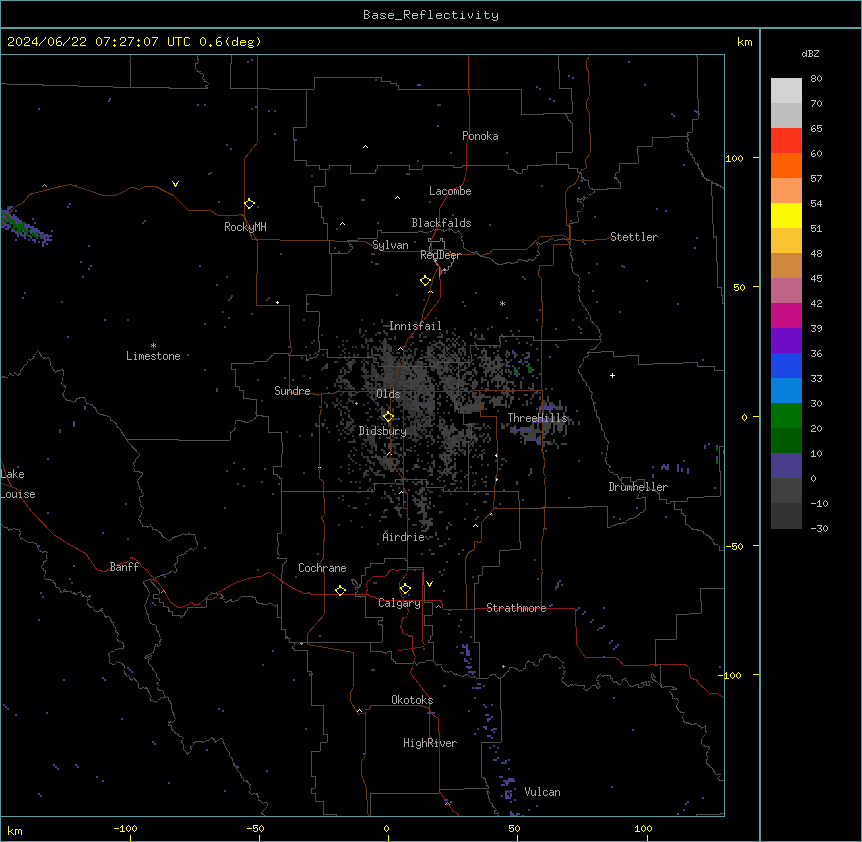862x842 pixels.
Task: Click the Airdrie label
Action: click(404, 537)
